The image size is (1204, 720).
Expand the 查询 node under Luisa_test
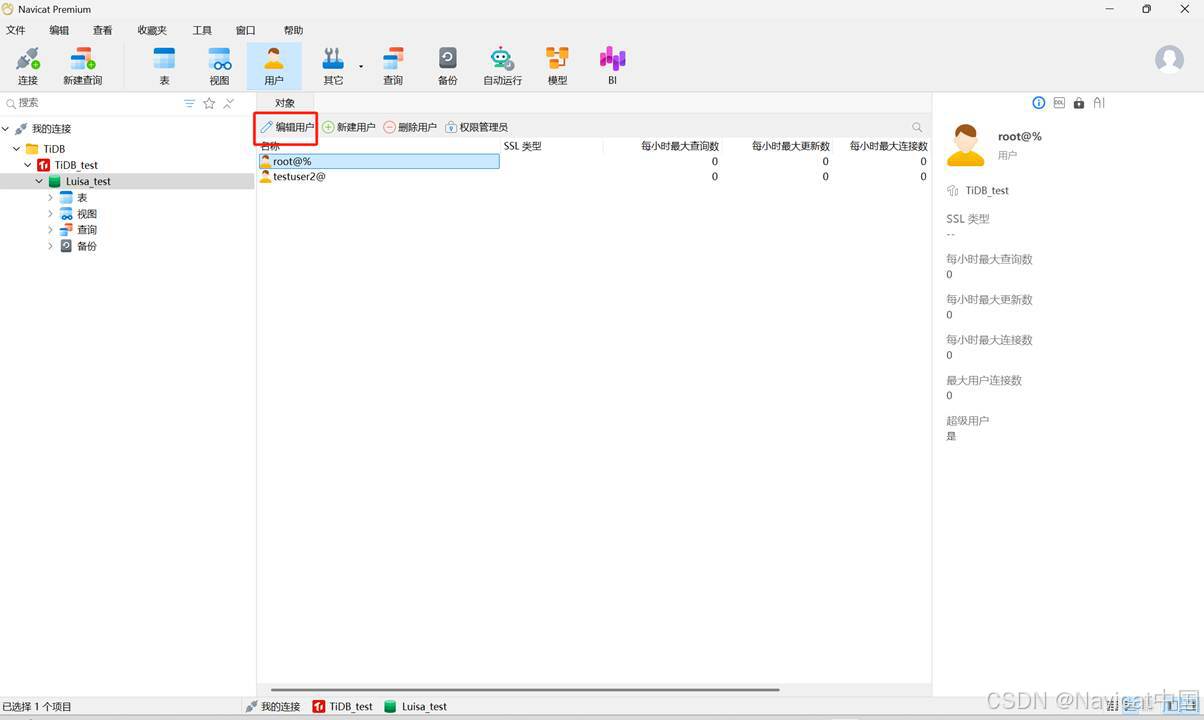click(51, 230)
